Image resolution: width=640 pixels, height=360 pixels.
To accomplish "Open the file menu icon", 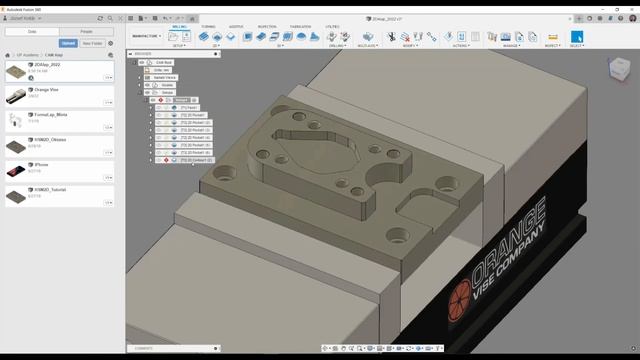I will click(x=141, y=18).
